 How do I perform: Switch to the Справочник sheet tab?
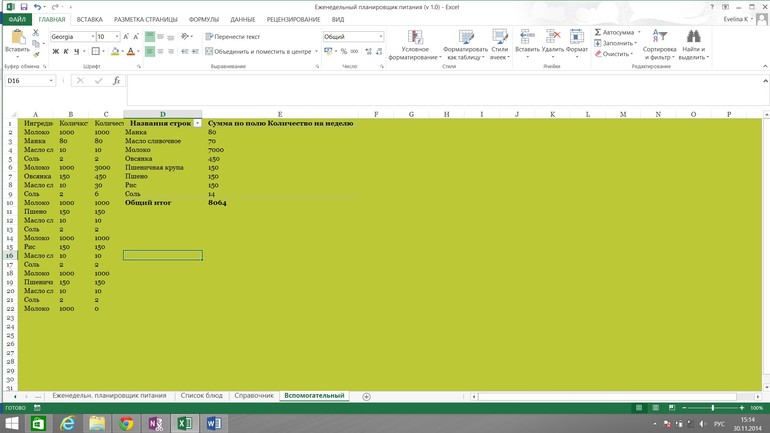click(x=253, y=396)
